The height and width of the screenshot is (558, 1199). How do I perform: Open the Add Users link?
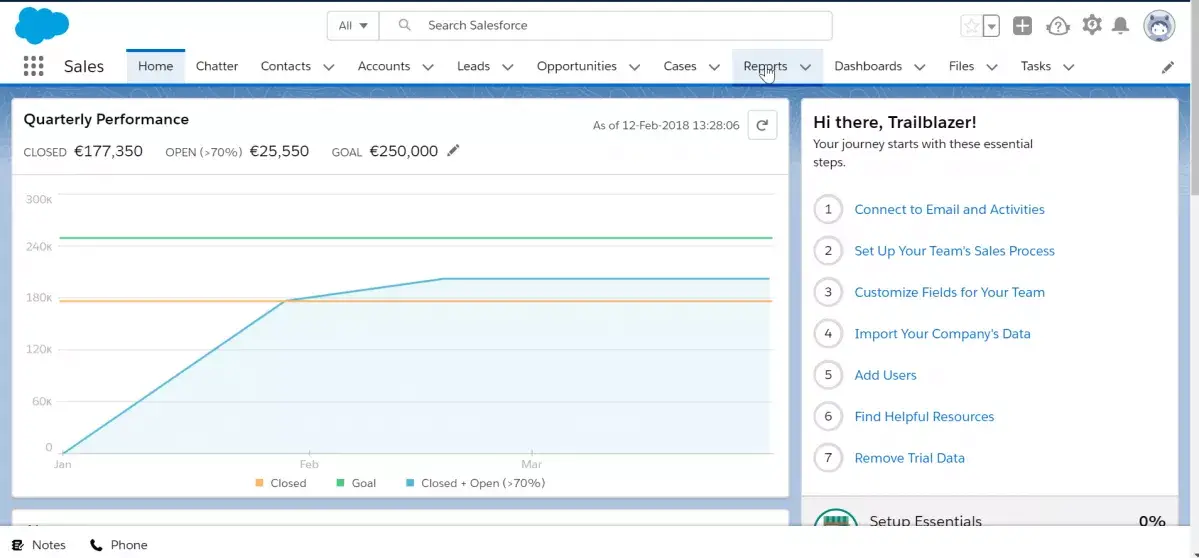(885, 375)
